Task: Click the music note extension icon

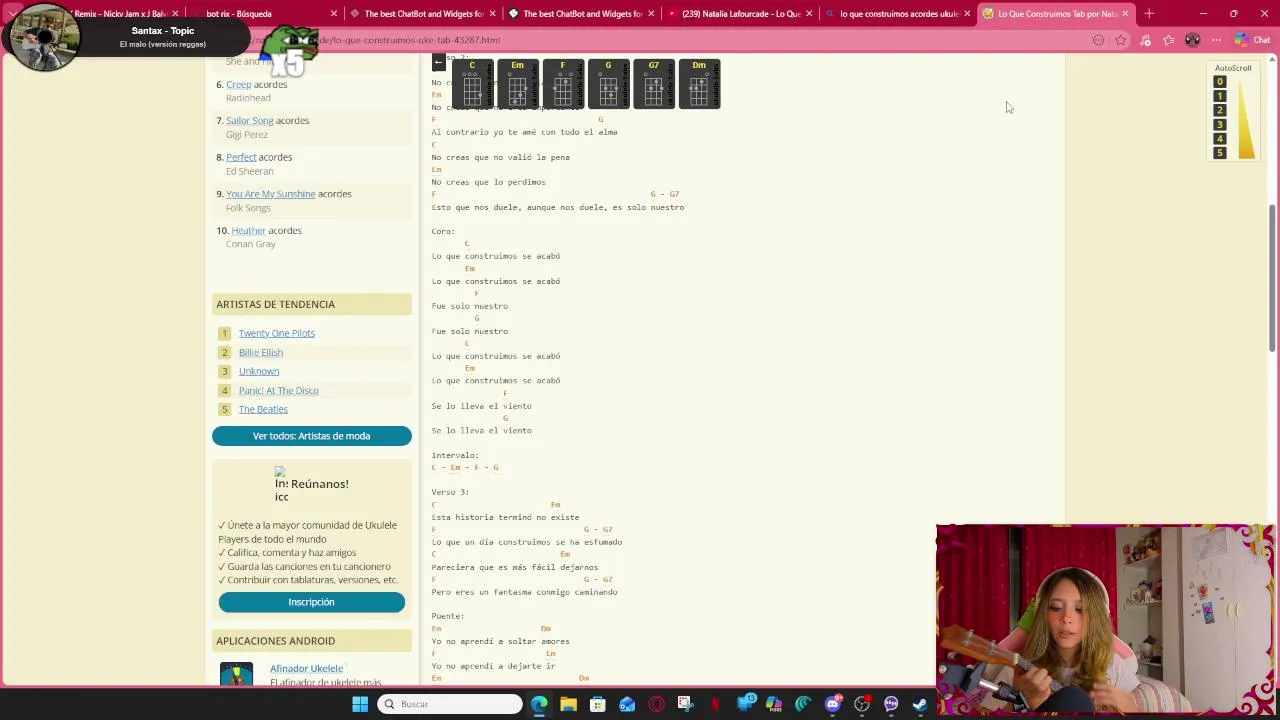Action: pyautogui.click(x=1145, y=40)
